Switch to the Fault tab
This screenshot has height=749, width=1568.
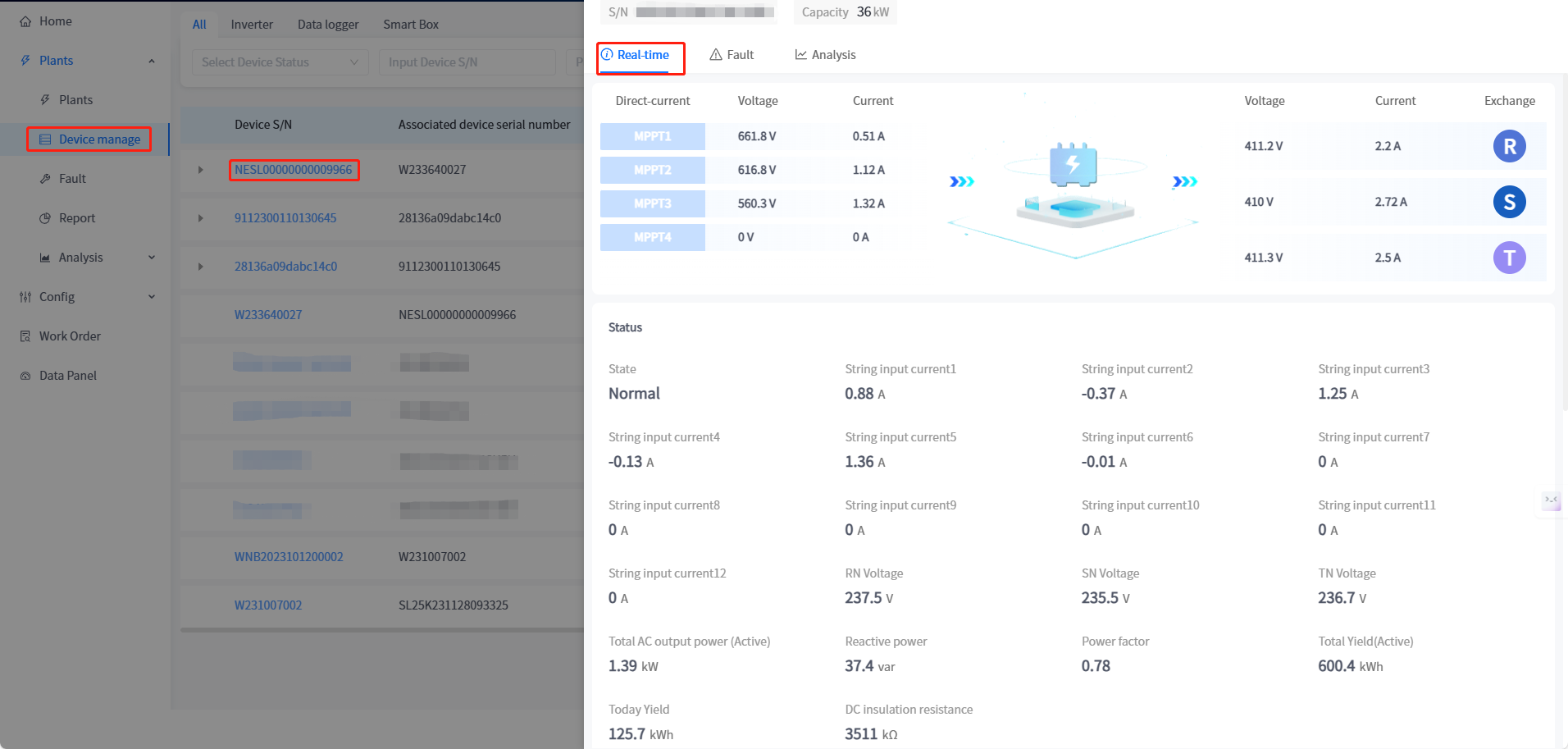pyautogui.click(x=732, y=55)
